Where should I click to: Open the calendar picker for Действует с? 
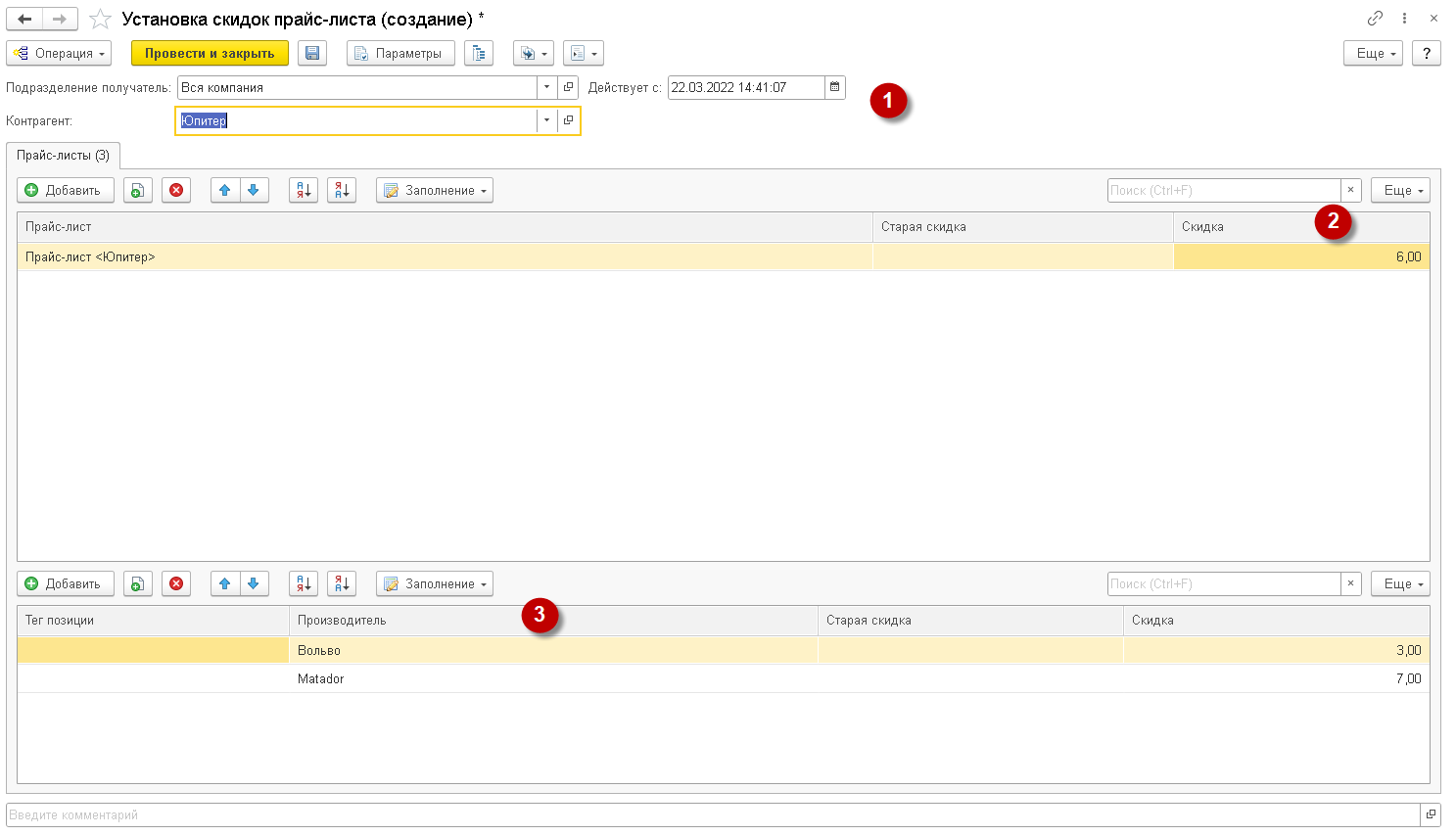(835, 87)
